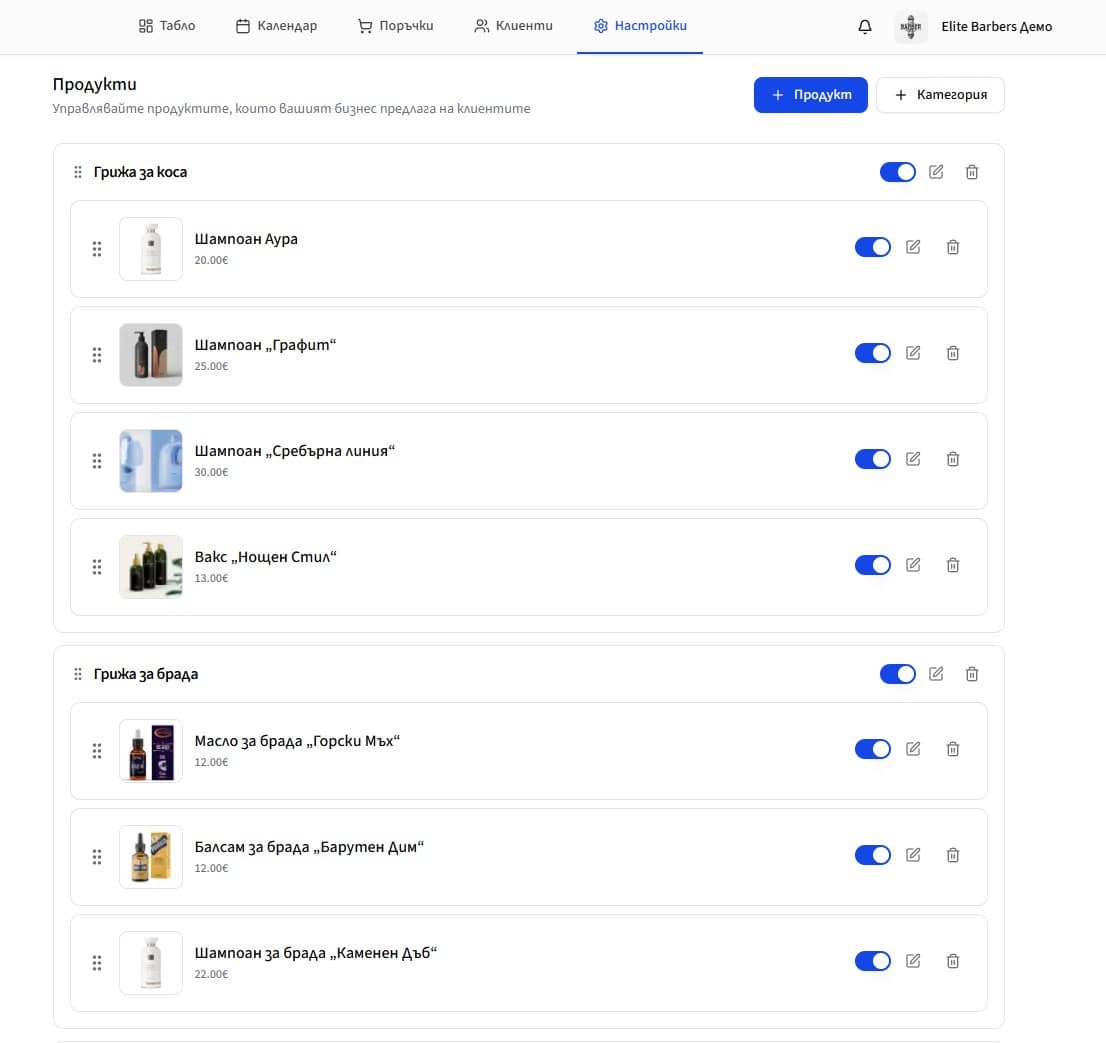
Task: Edit the product Шампоан „Сребърна линия“
Action: click(912, 459)
